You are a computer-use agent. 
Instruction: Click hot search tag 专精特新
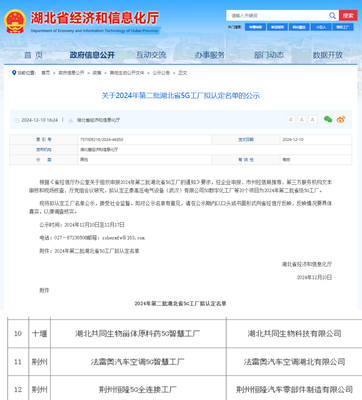255,27
